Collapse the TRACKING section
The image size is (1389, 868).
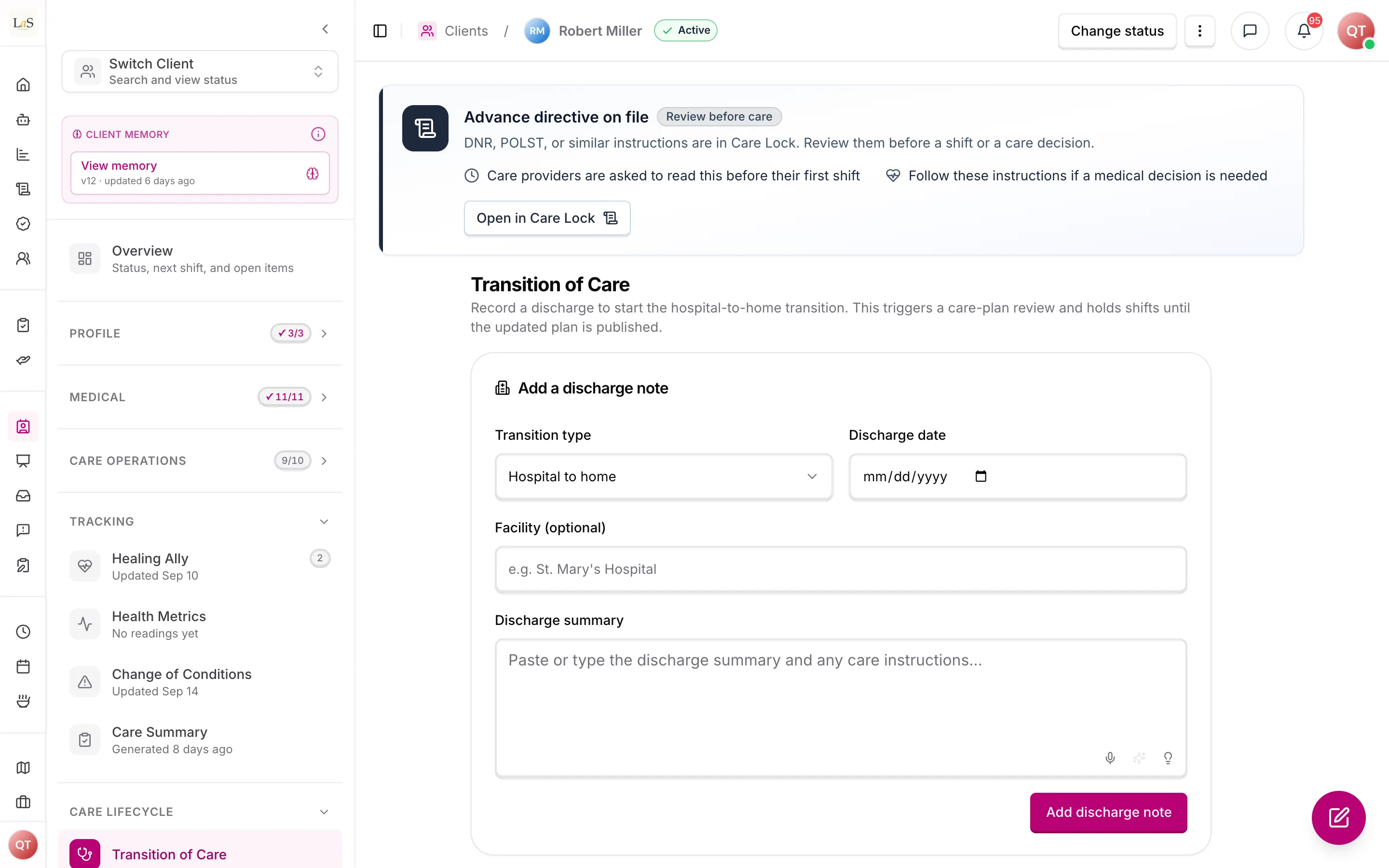200,521
